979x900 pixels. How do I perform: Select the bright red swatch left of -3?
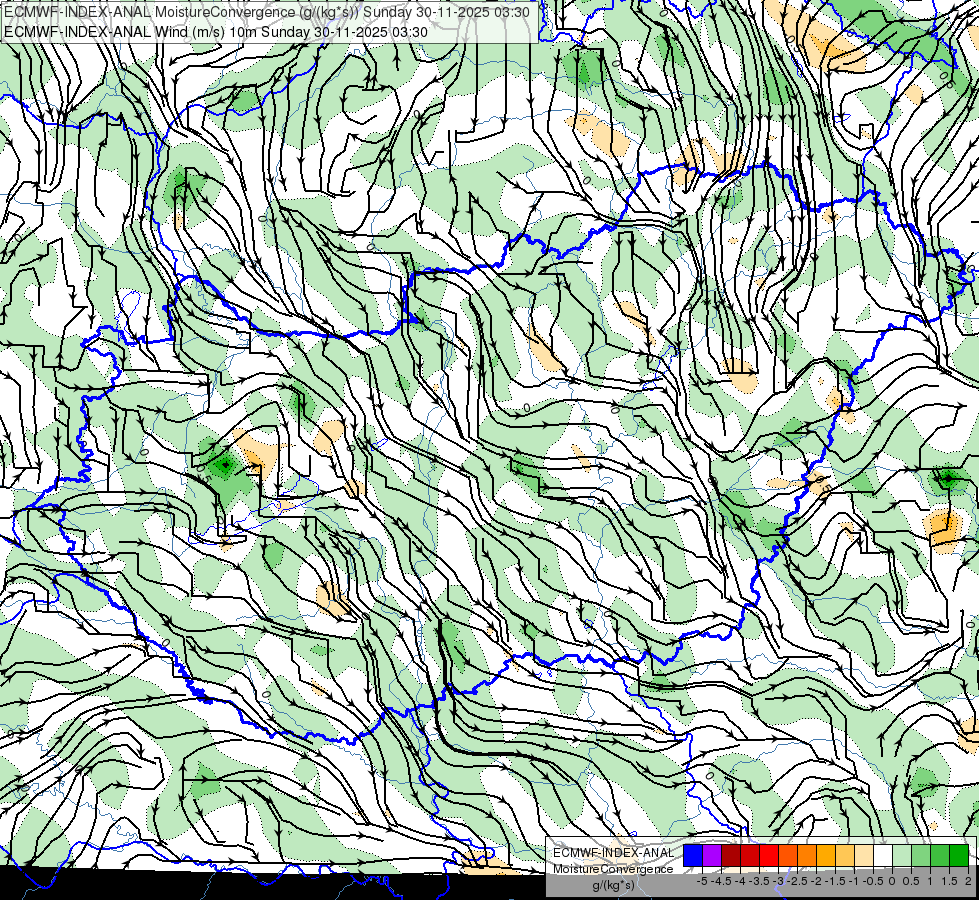click(x=769, y=856)
